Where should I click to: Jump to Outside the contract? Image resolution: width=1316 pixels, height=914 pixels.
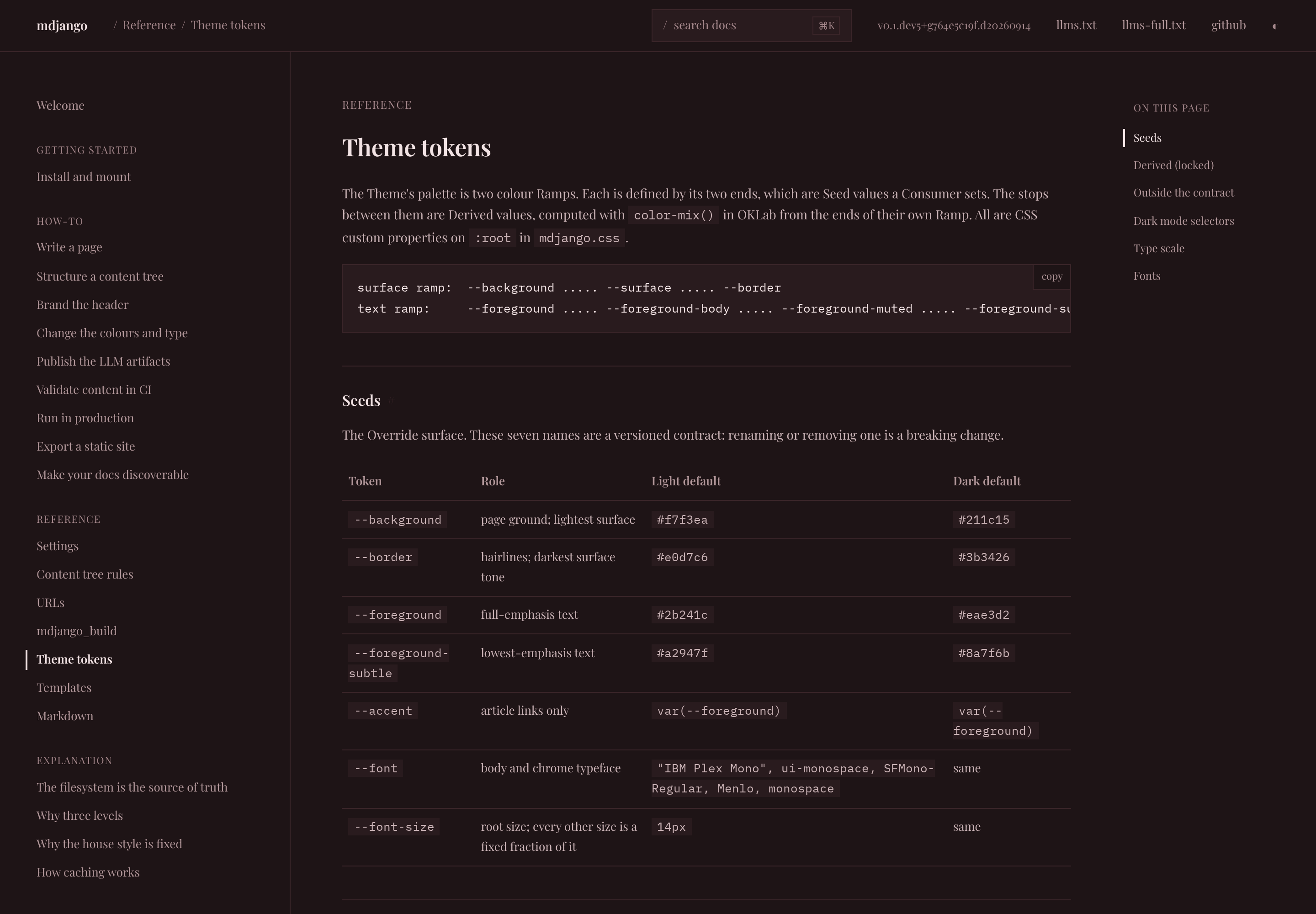1183,193
